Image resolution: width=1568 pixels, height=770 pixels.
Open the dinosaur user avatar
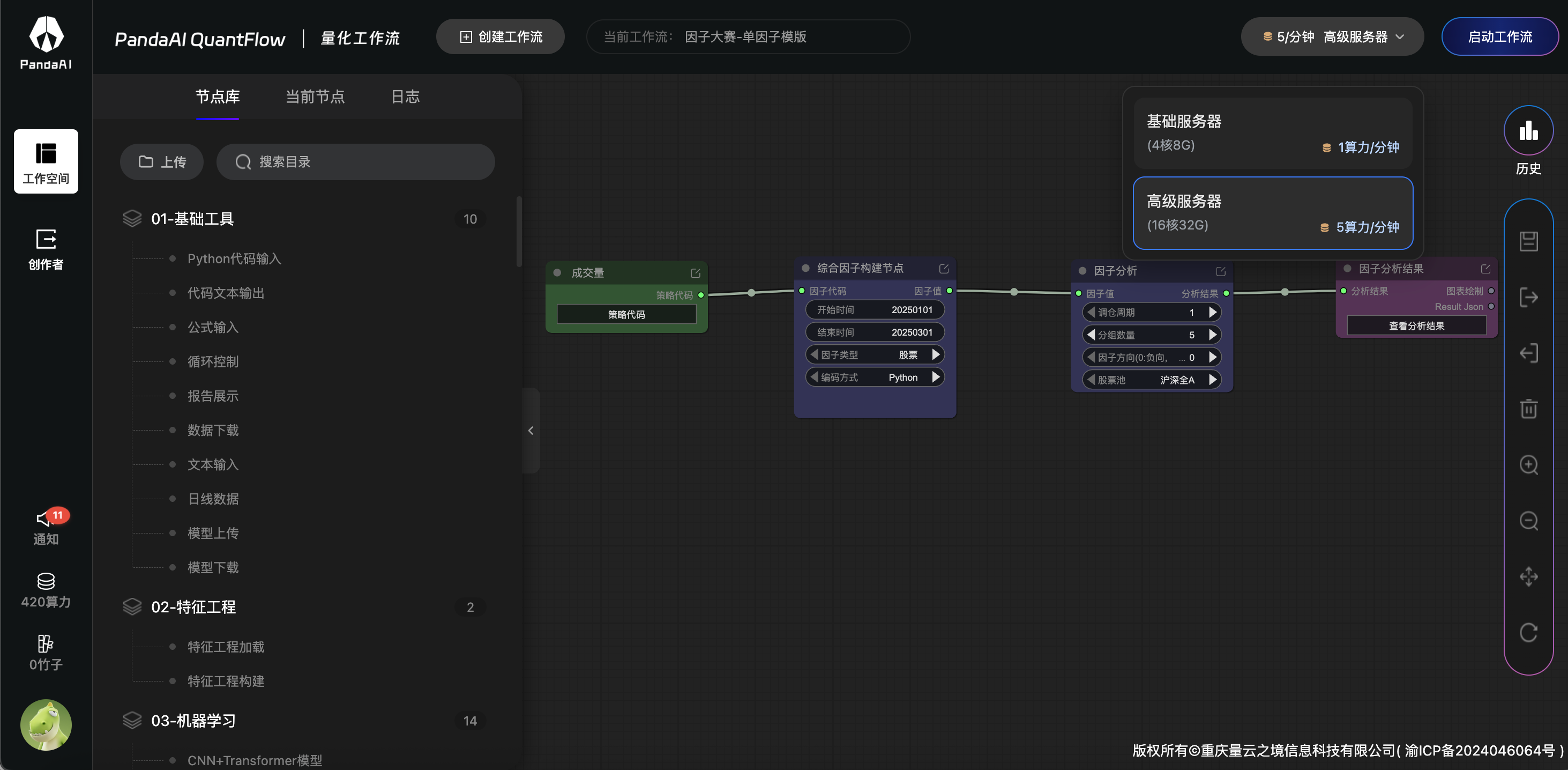[x=46, y=724]
